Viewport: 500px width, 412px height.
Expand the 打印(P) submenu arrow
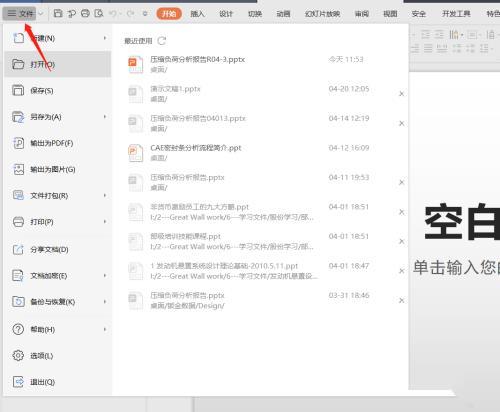coord(105,222)
